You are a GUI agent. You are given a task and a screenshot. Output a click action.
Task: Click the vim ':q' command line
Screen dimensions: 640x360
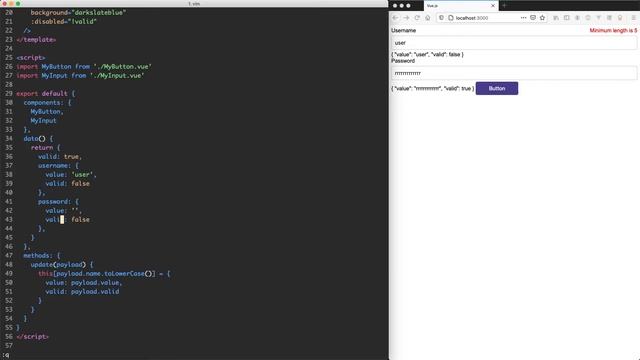[6, 355]
